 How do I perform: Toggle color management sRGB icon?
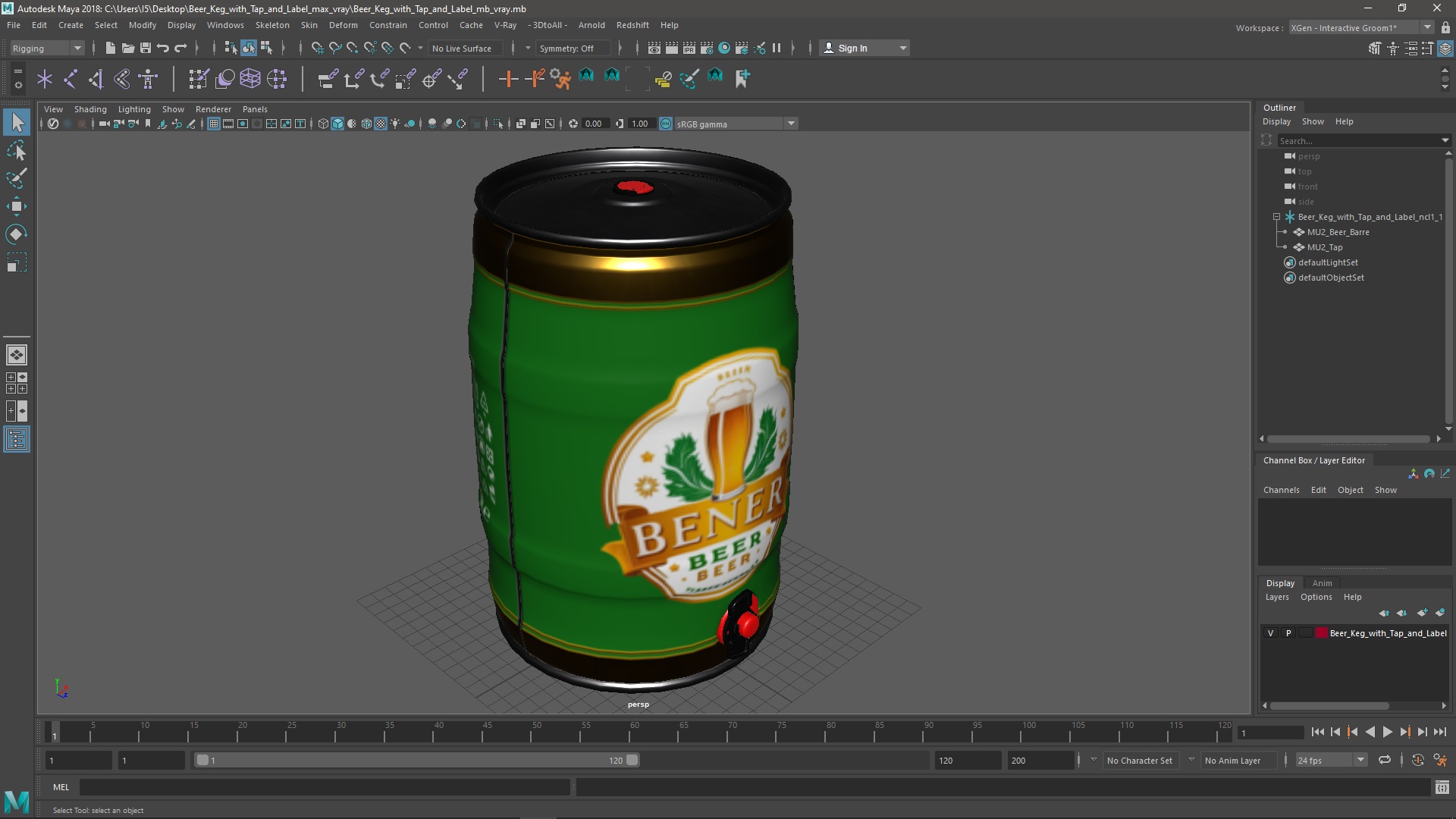tap(665, 124)
